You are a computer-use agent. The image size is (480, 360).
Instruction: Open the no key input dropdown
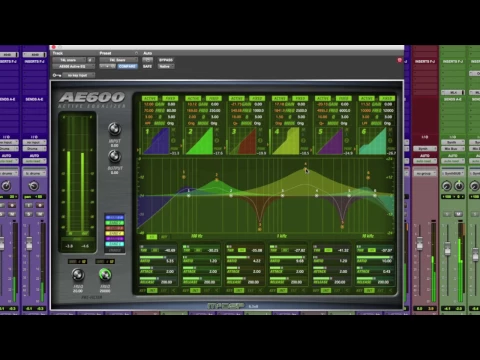[x=79, y=75]
